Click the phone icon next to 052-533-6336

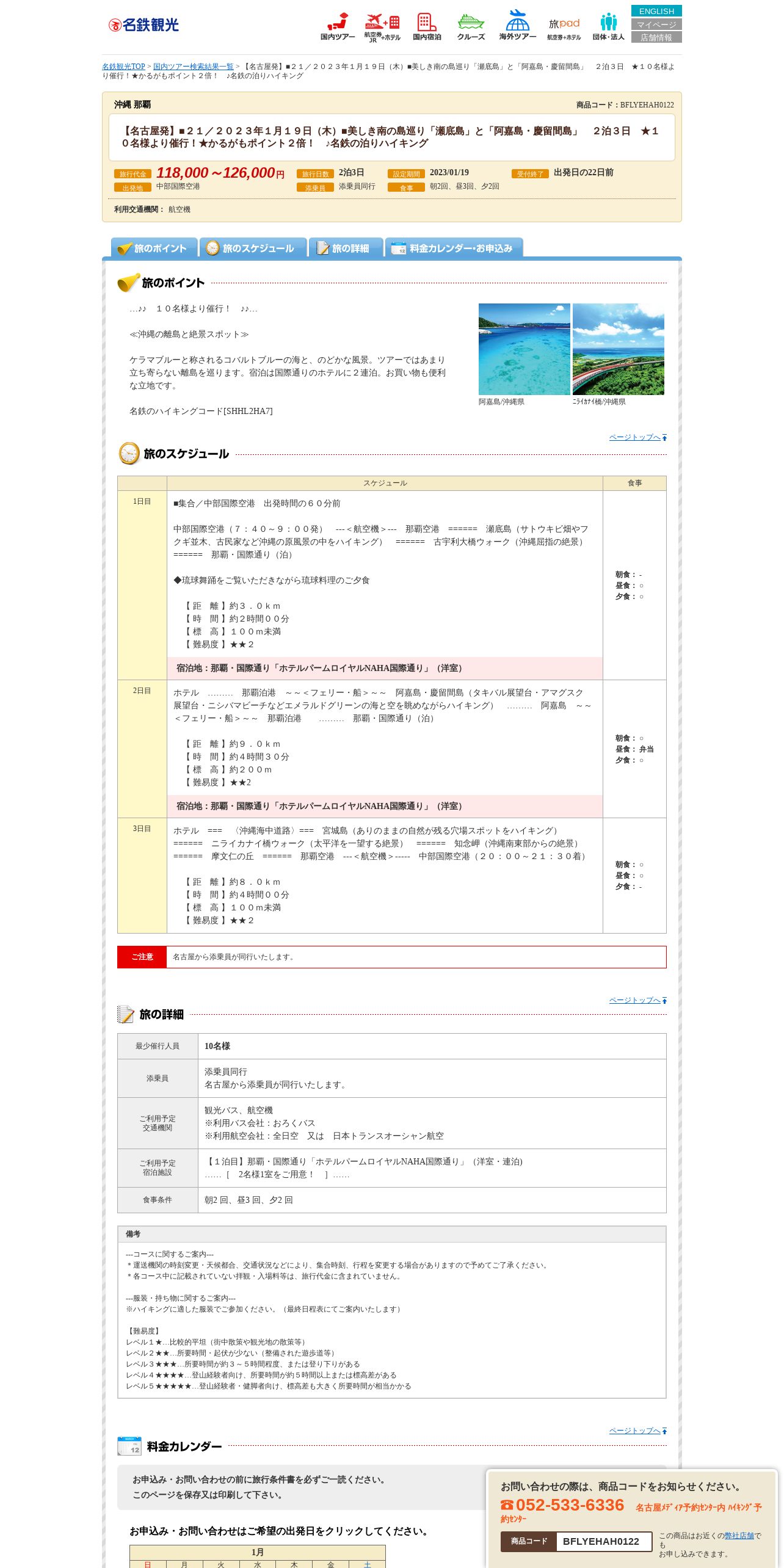507,1505
